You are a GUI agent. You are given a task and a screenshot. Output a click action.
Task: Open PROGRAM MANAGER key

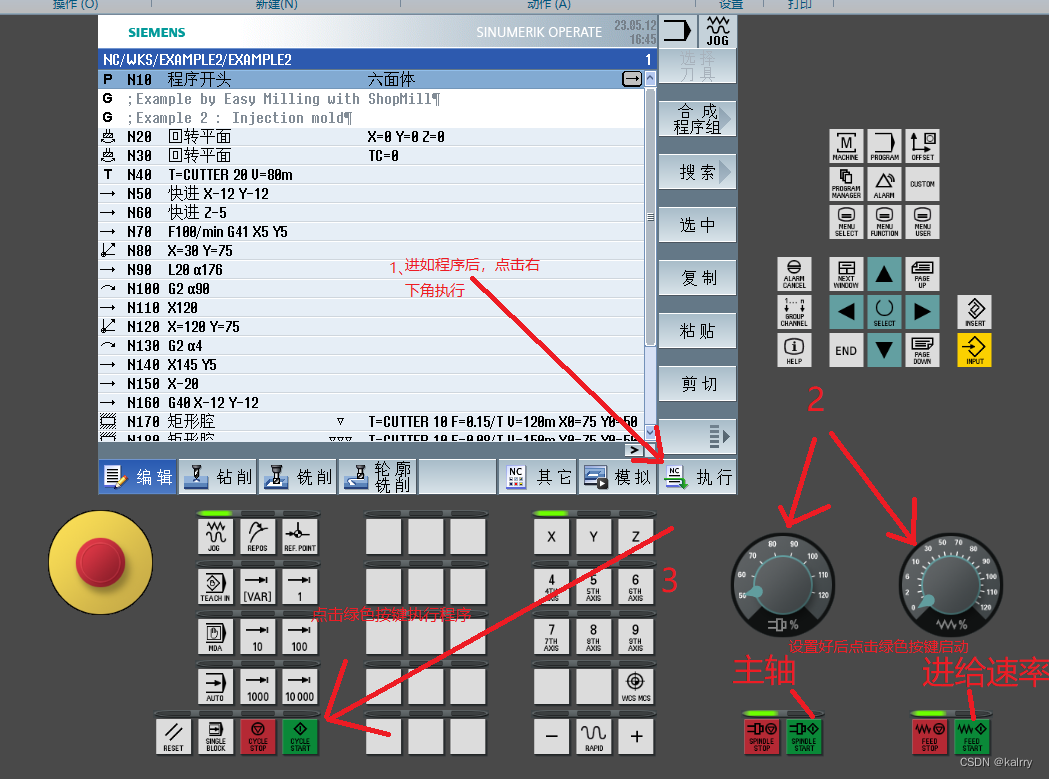pyautogui.click(x=846, y=184)
